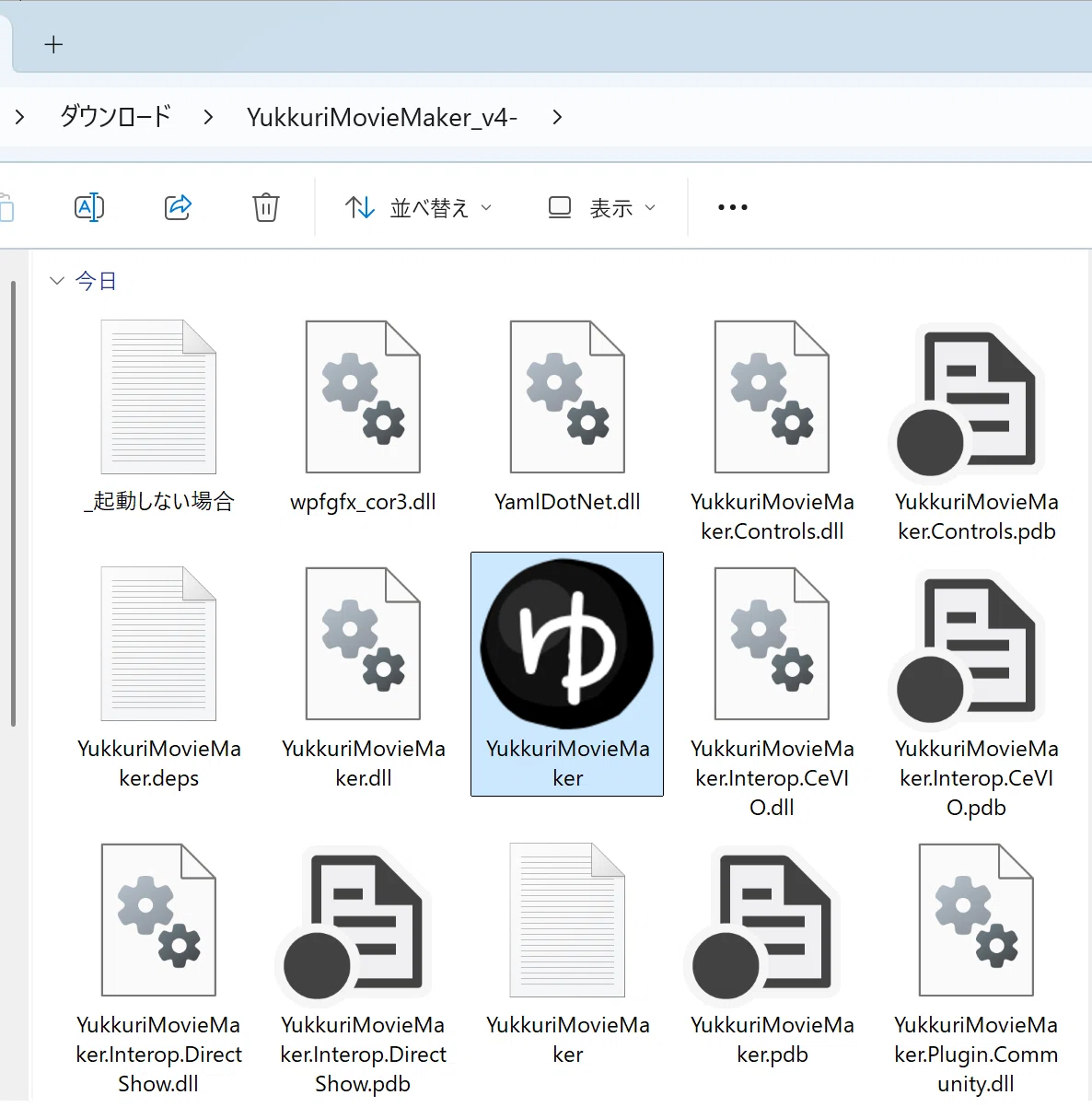Viewport: 1092px width, 1107px height.
Task: Select the YukkuriMovieMaker application ゆ icon
Action: coord(567,644)
